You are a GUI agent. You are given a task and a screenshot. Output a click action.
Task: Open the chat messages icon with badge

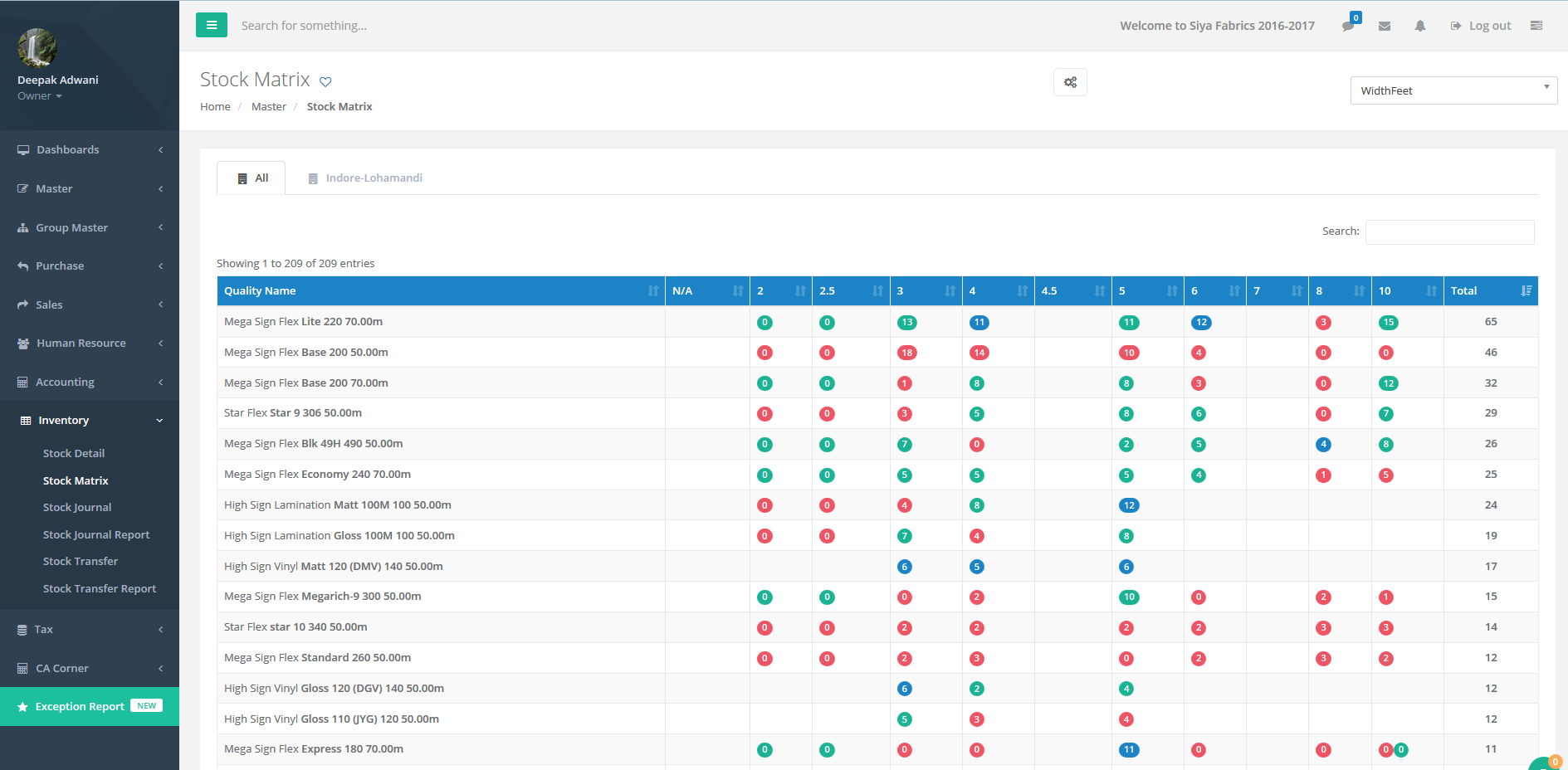pyautogui.click(x=1348, y=26)
